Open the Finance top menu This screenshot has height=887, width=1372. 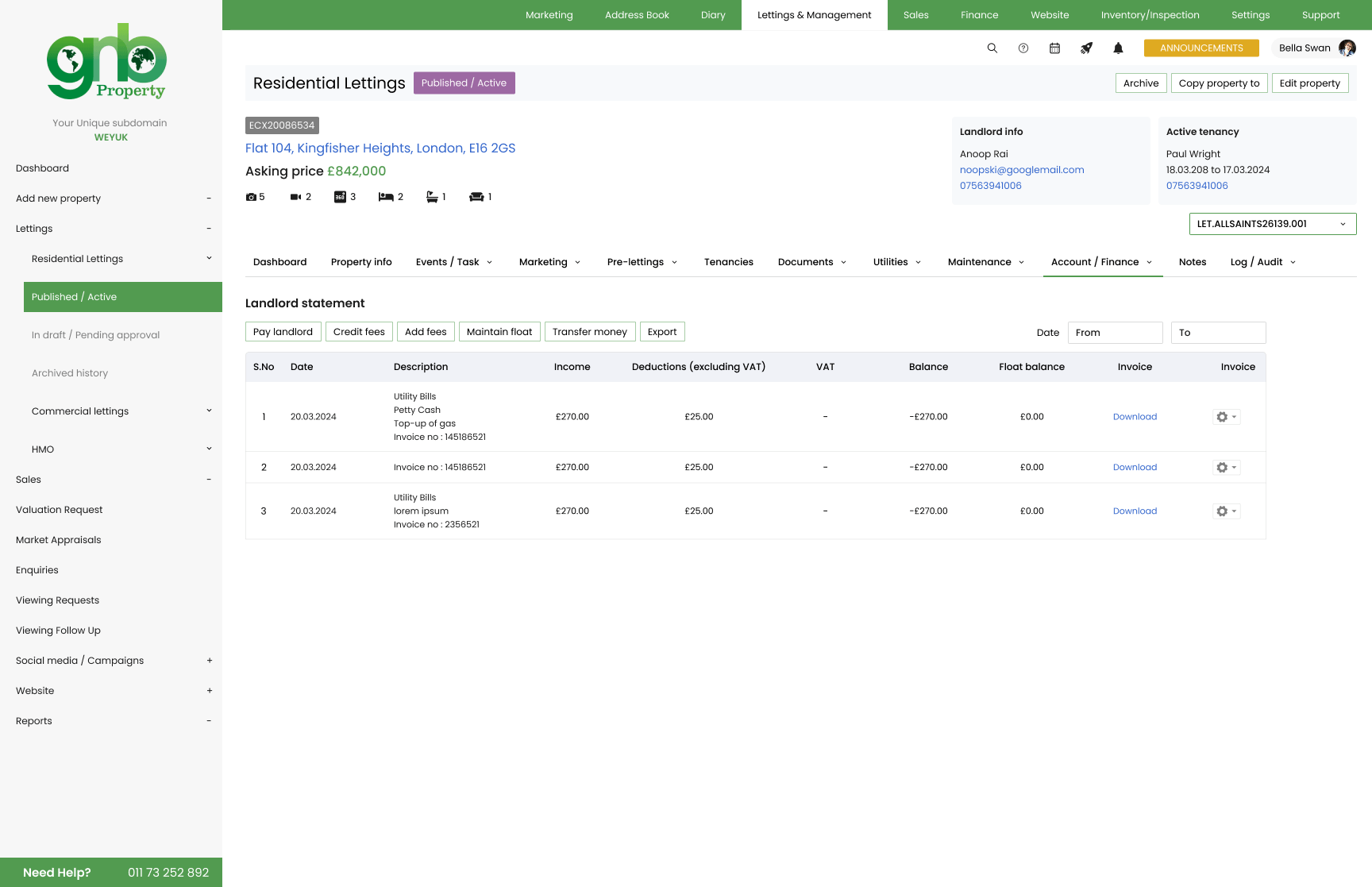[x=979, y=15]
